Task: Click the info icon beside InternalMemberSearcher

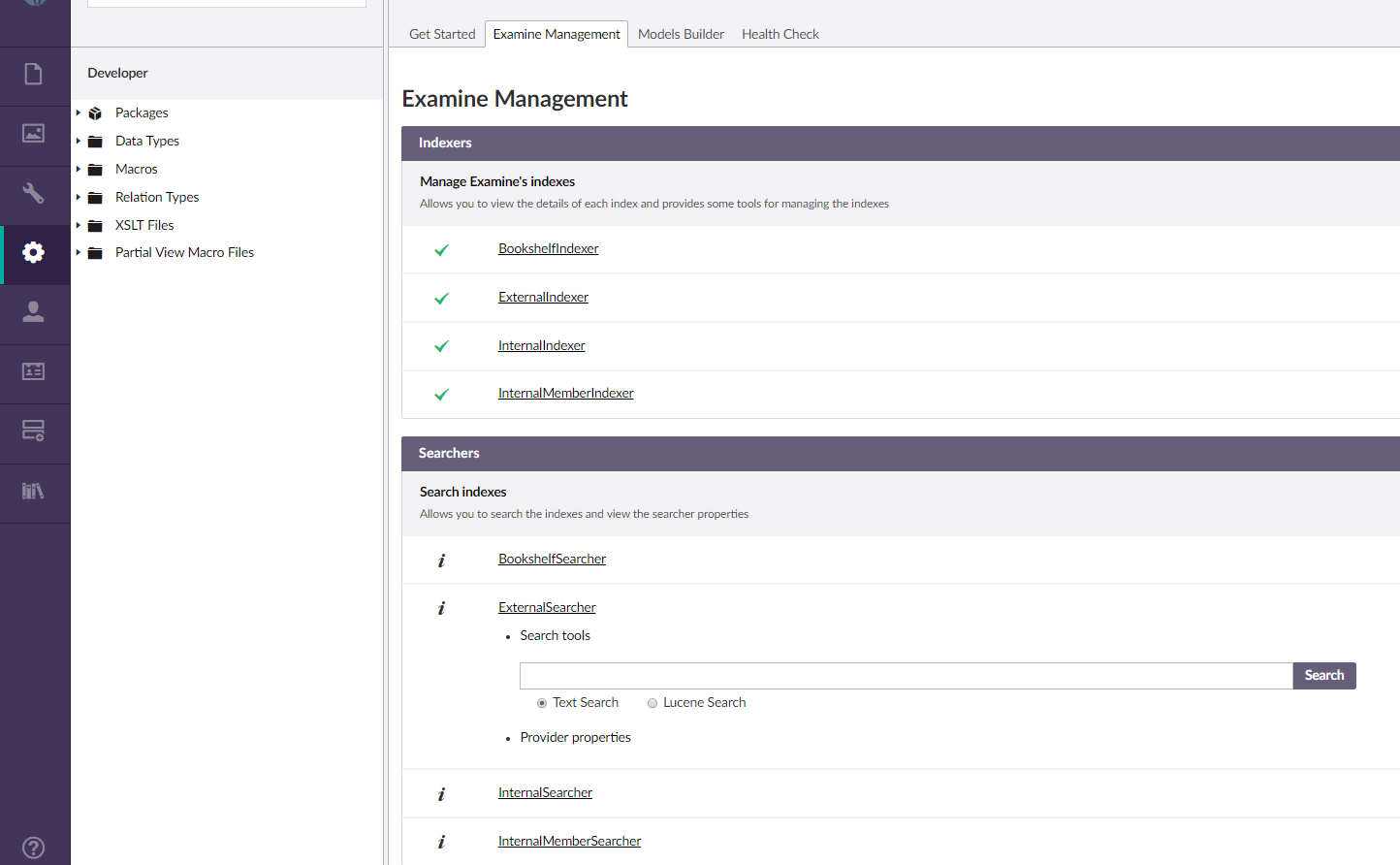Action: (441, 842)
